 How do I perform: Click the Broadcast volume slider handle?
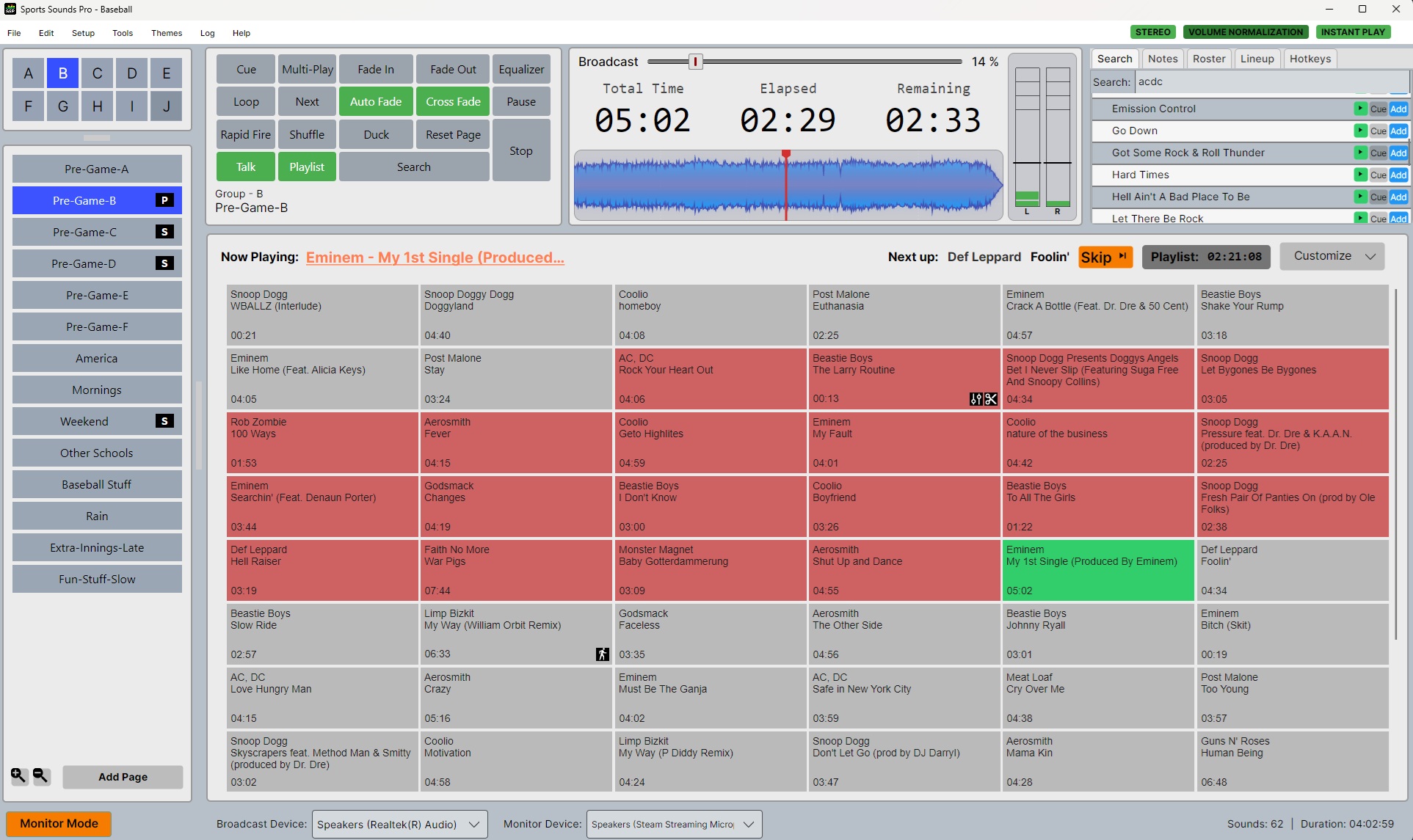click(x=695, y=62)
